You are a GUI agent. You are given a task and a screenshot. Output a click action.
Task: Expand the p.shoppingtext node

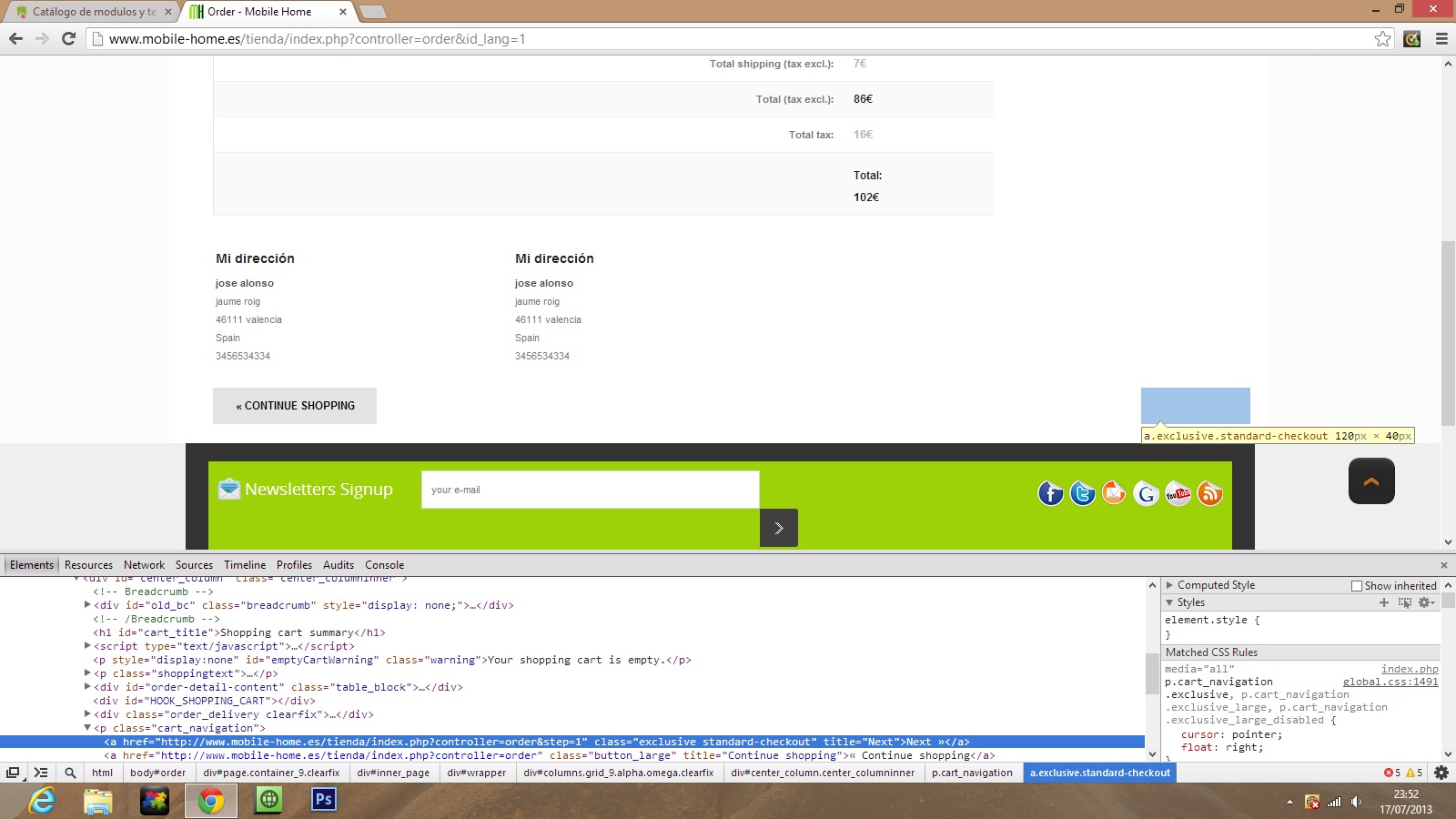[x=87, y=673]
